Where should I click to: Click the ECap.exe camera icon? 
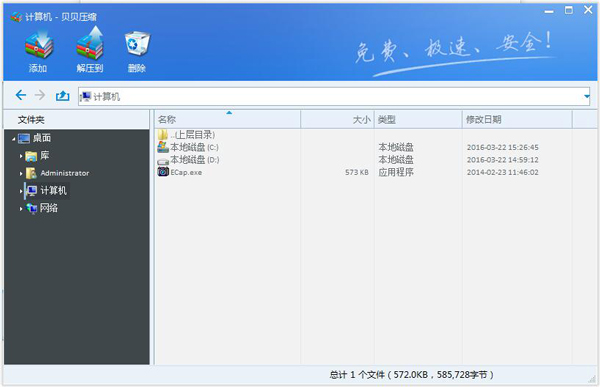pos(163,172)
